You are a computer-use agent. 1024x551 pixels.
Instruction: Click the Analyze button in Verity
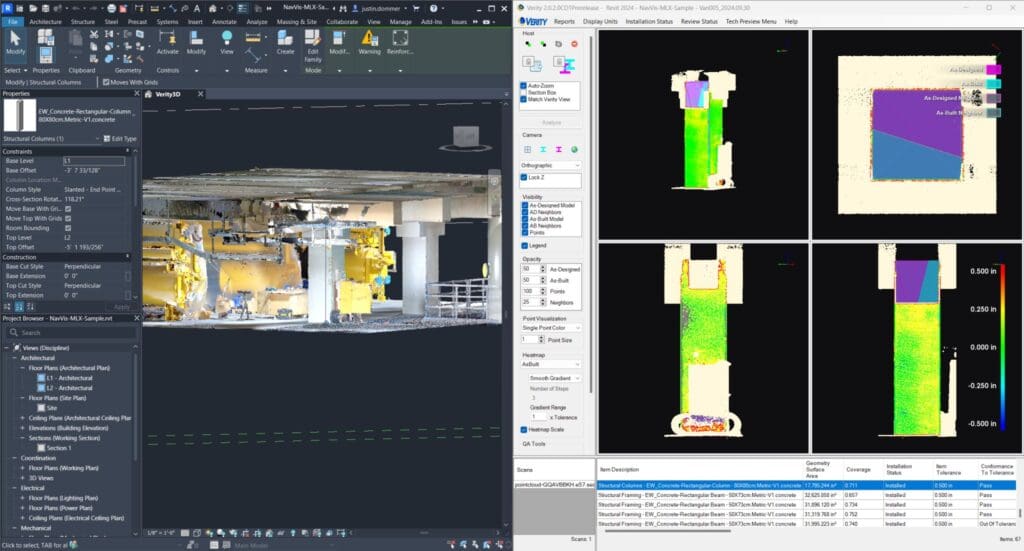551,122
